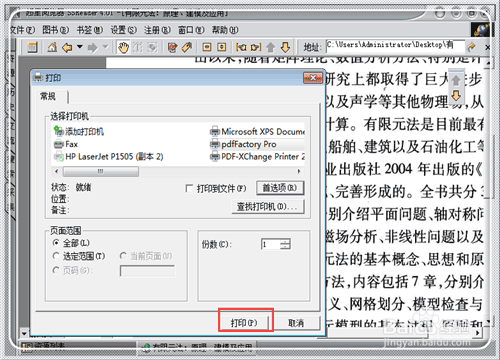This screenshot has width=500, height=360.
Task: Open the dropdown arrow beside back button
Action: pyautogui.click(x=80, y=47)
